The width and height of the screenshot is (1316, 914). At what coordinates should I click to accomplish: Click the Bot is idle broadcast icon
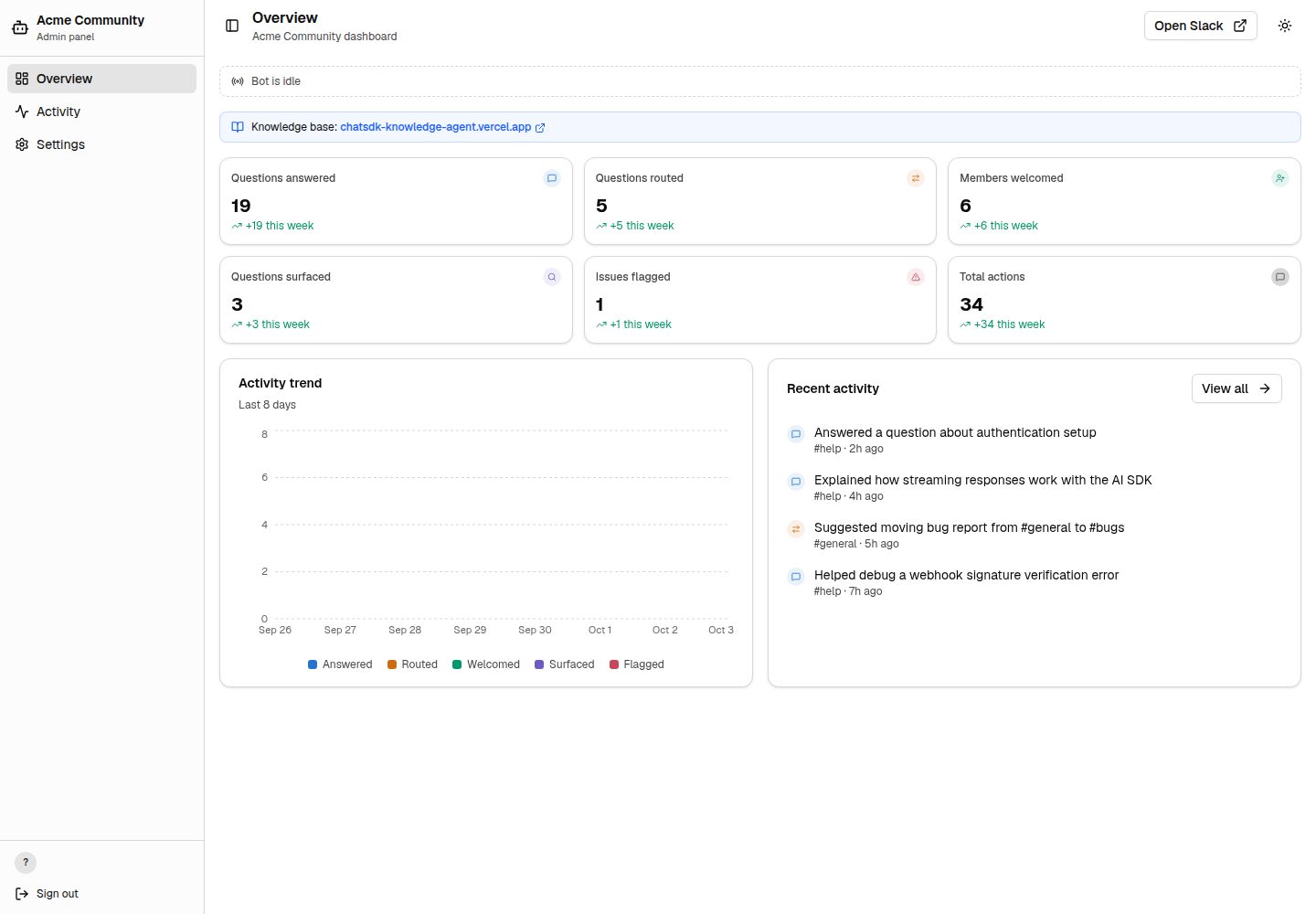coord(238,81)
